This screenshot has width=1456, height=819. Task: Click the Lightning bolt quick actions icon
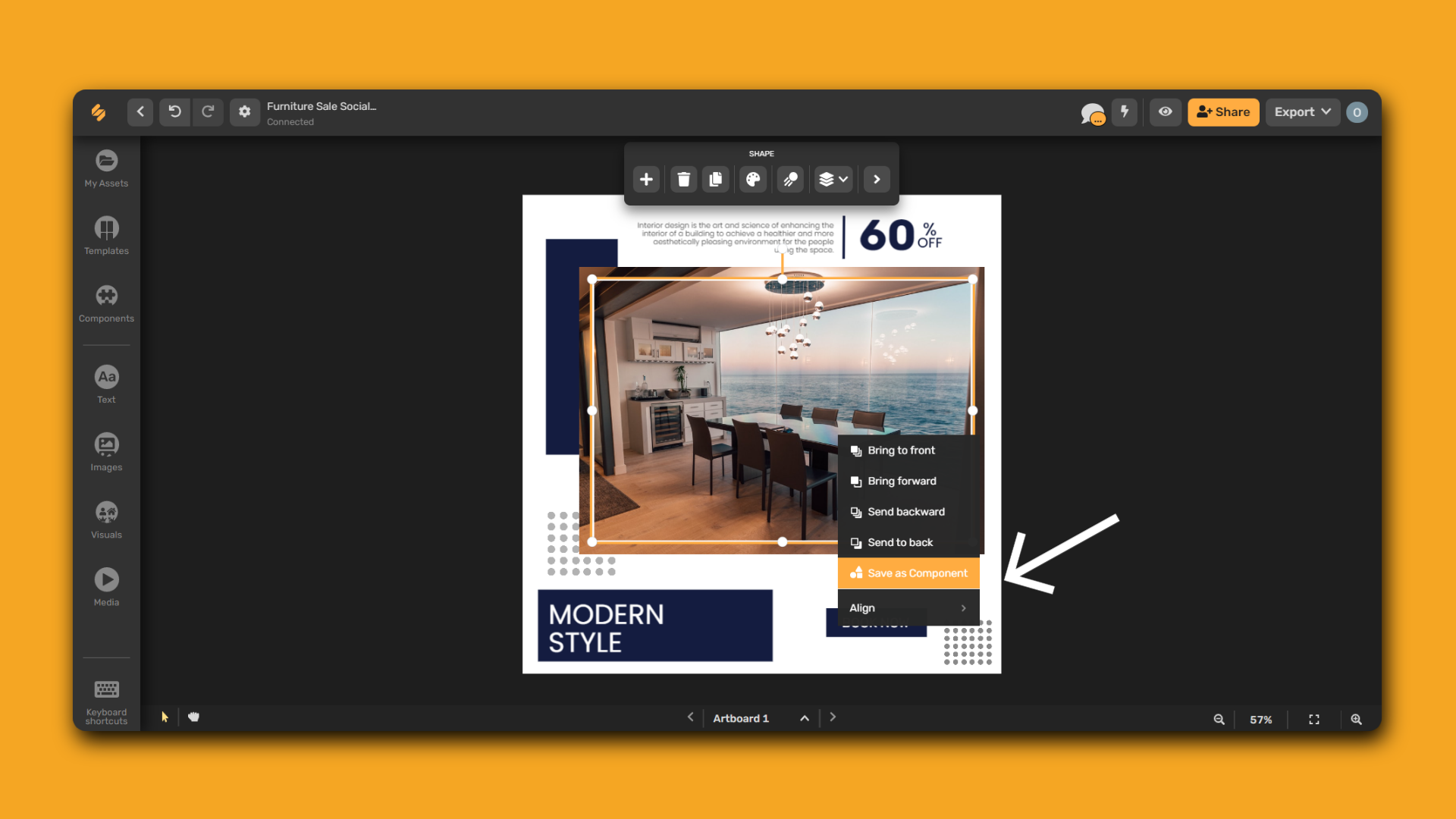pos(1125,111)
